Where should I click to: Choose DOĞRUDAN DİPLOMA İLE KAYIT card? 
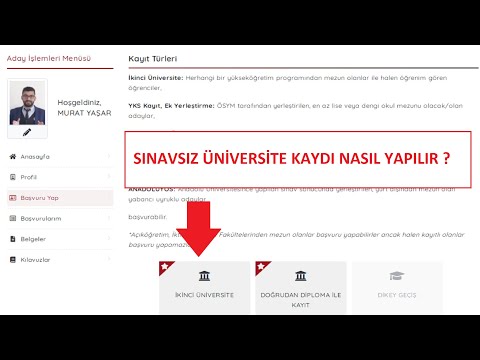301,288
